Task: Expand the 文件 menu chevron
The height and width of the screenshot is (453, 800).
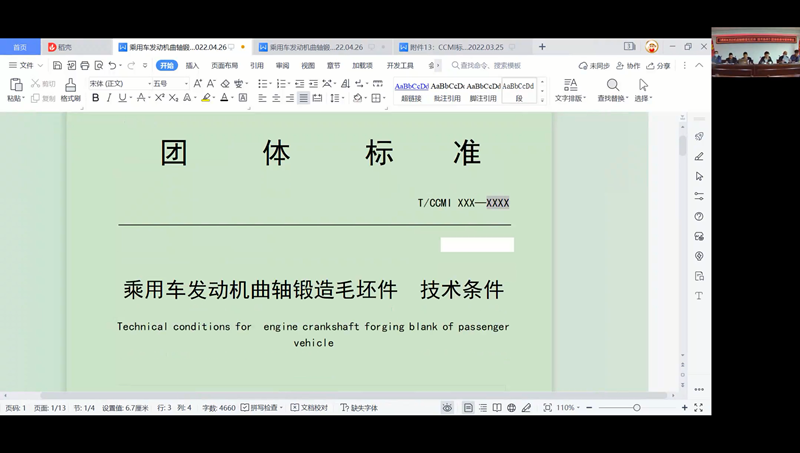Action: coord(40,65)
